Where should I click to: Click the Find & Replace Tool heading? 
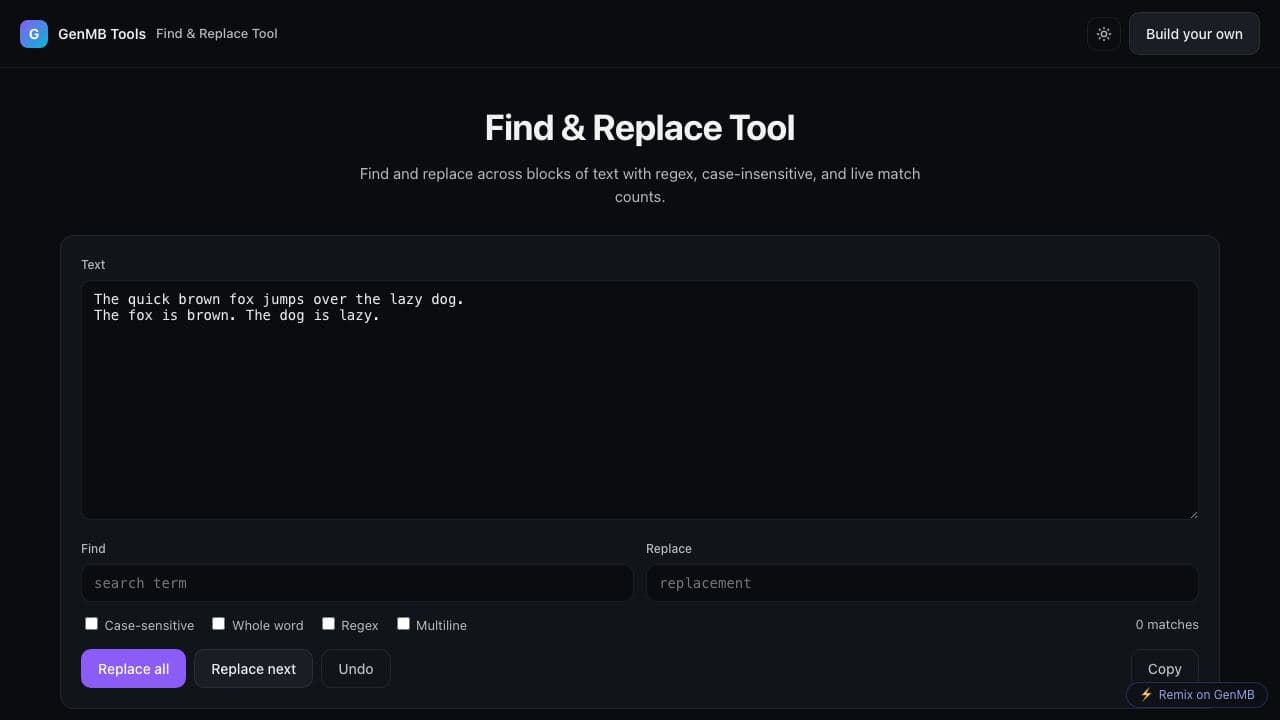pos(640,128)
